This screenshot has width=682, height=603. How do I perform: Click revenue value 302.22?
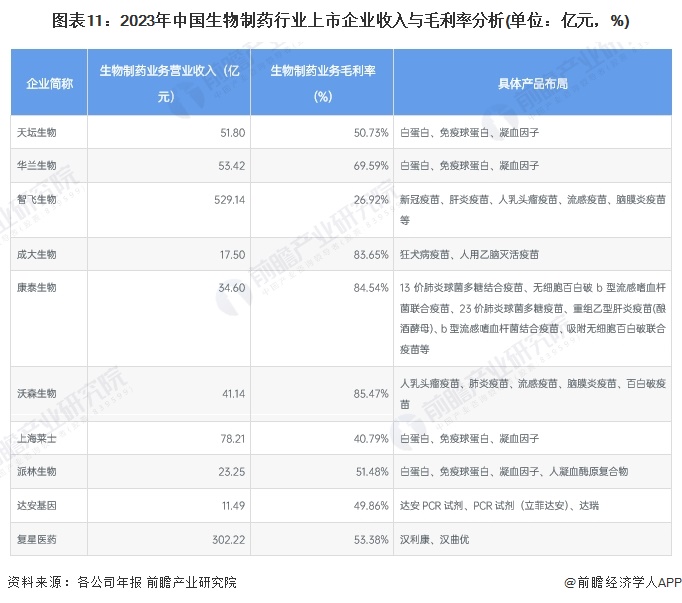229,539
